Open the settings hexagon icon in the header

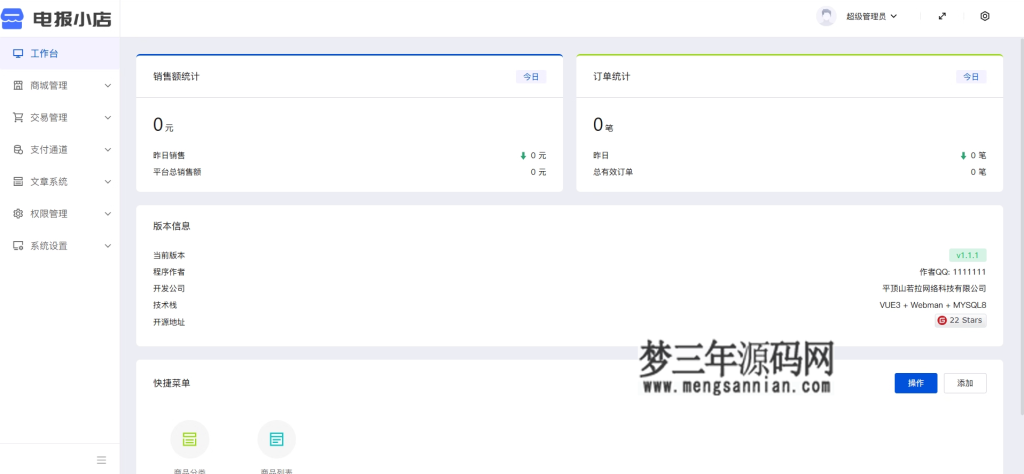coord(985,16)
